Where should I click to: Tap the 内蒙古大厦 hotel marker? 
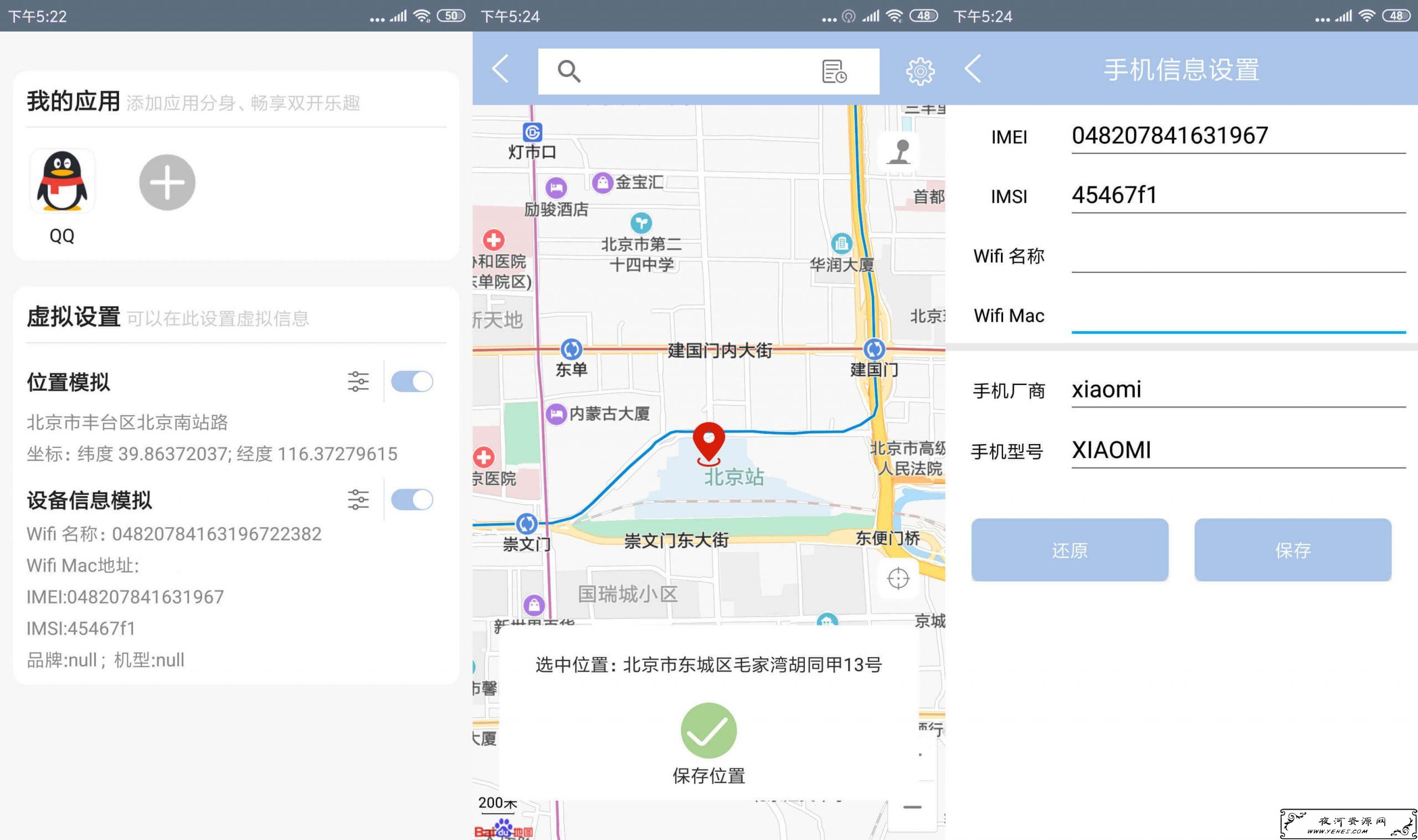tap(556, 414)
